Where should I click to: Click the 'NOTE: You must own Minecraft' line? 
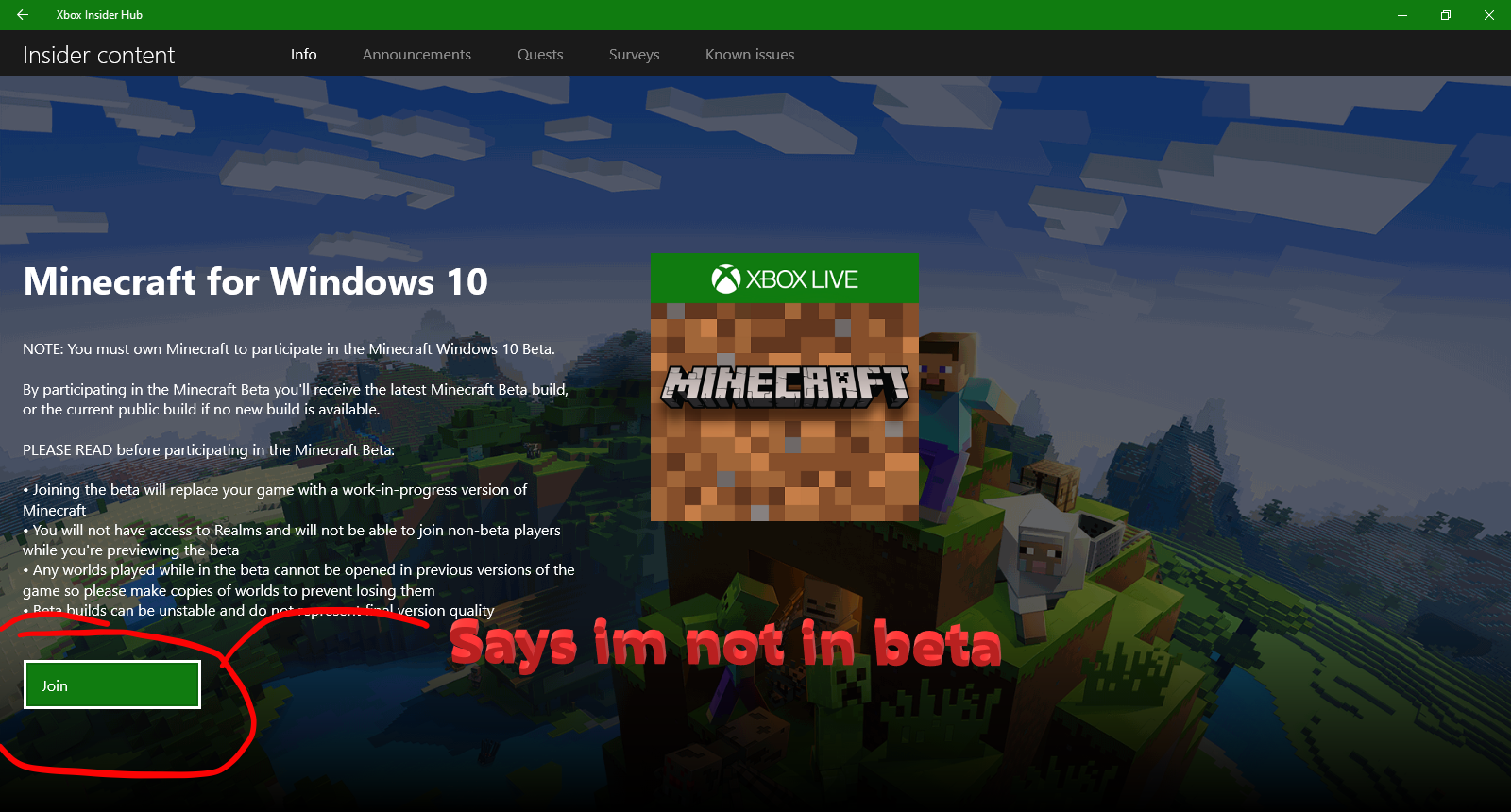289,349
